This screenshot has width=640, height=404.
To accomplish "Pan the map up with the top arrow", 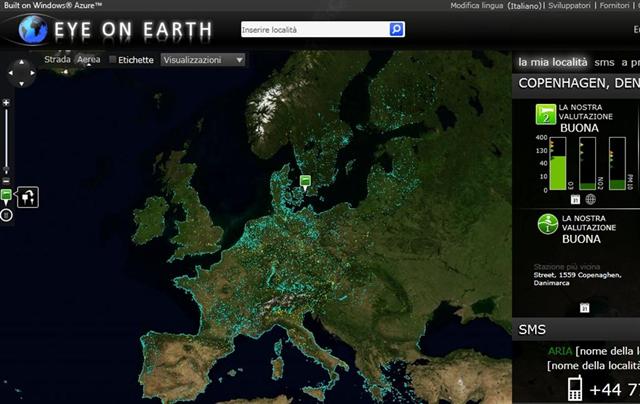I will click(x=20, y=59).
